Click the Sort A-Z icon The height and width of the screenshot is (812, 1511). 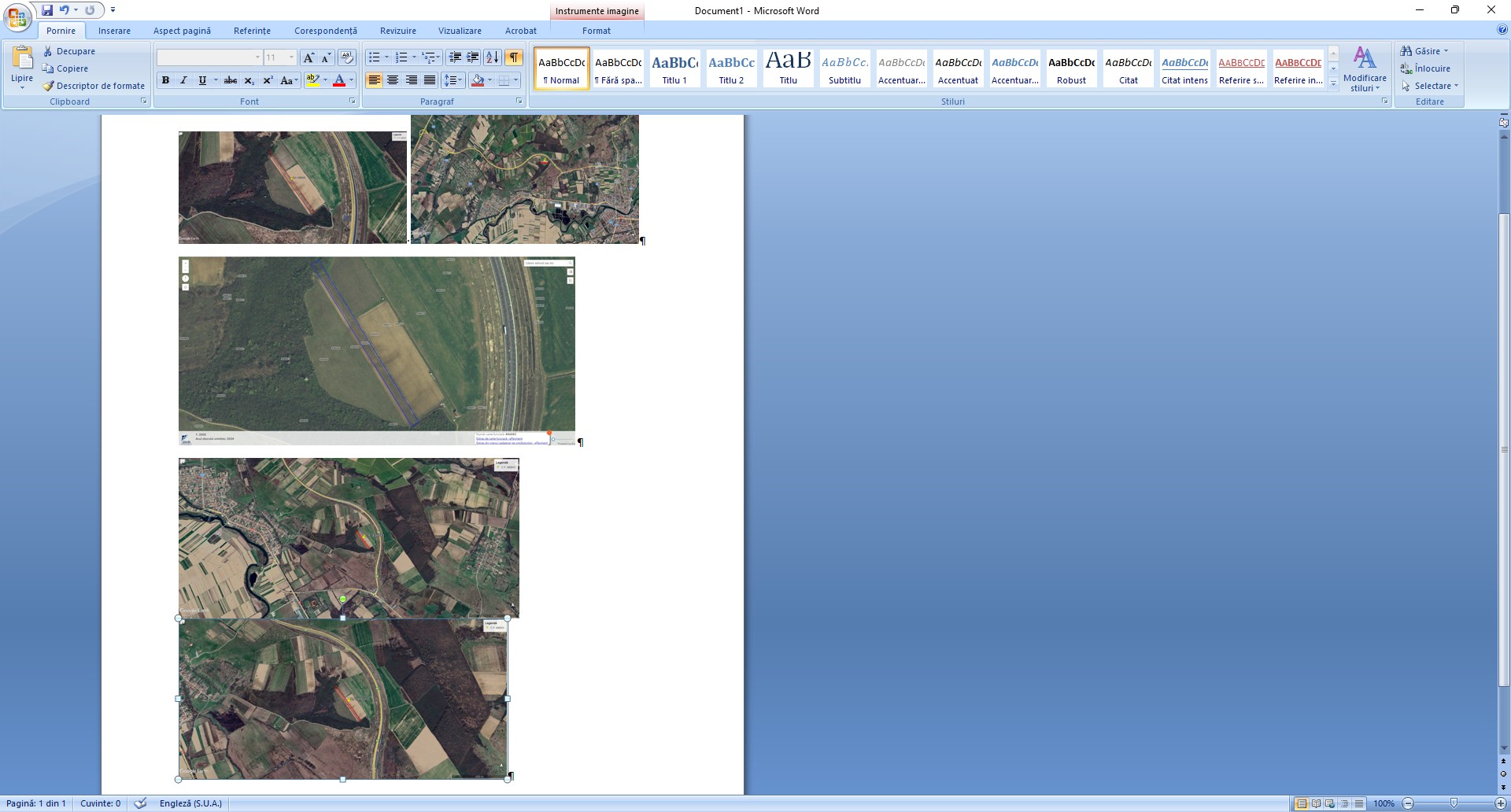pyautogui.click(x=493, y=57)
